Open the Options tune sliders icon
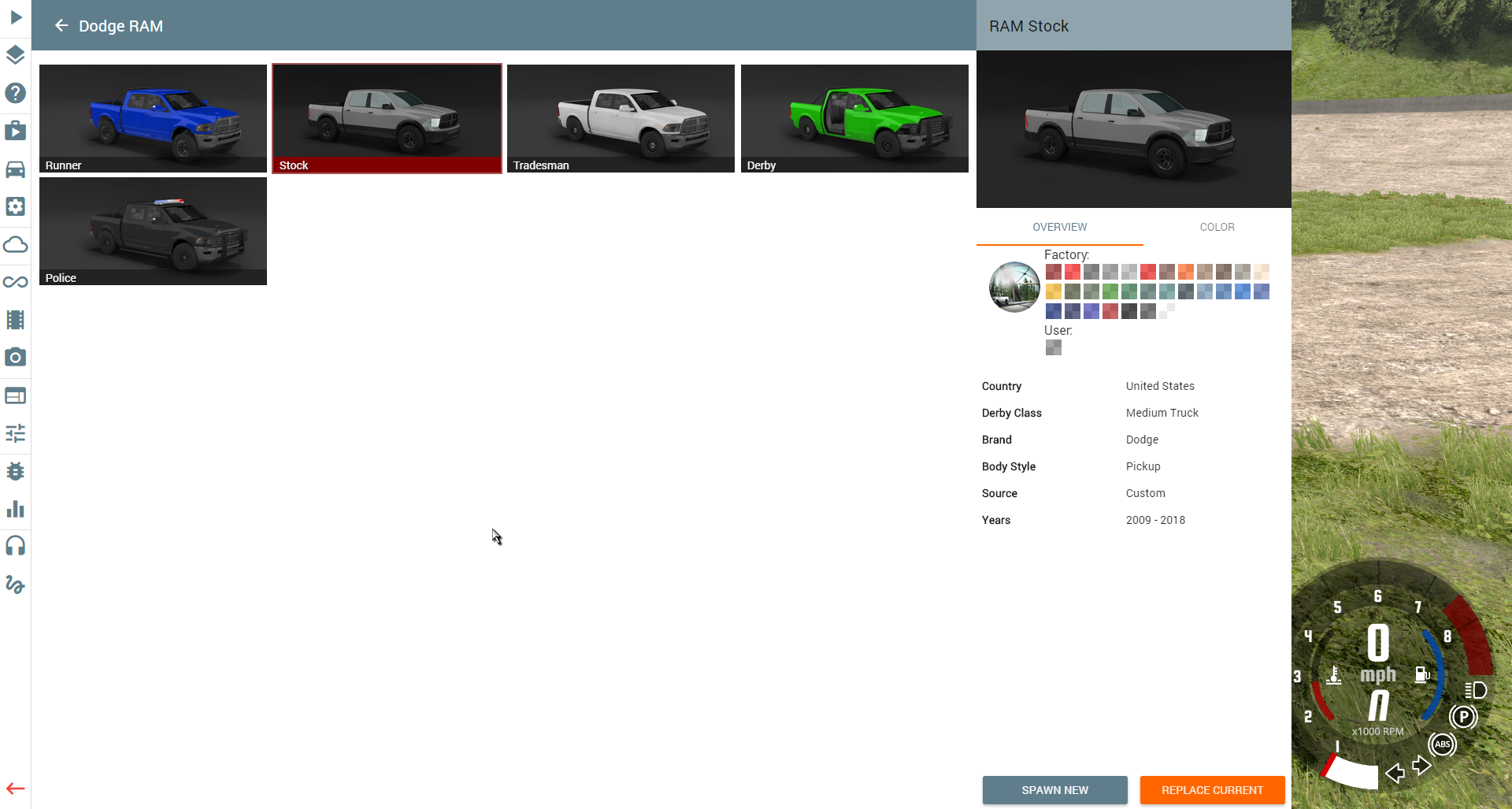 point(16,433)
